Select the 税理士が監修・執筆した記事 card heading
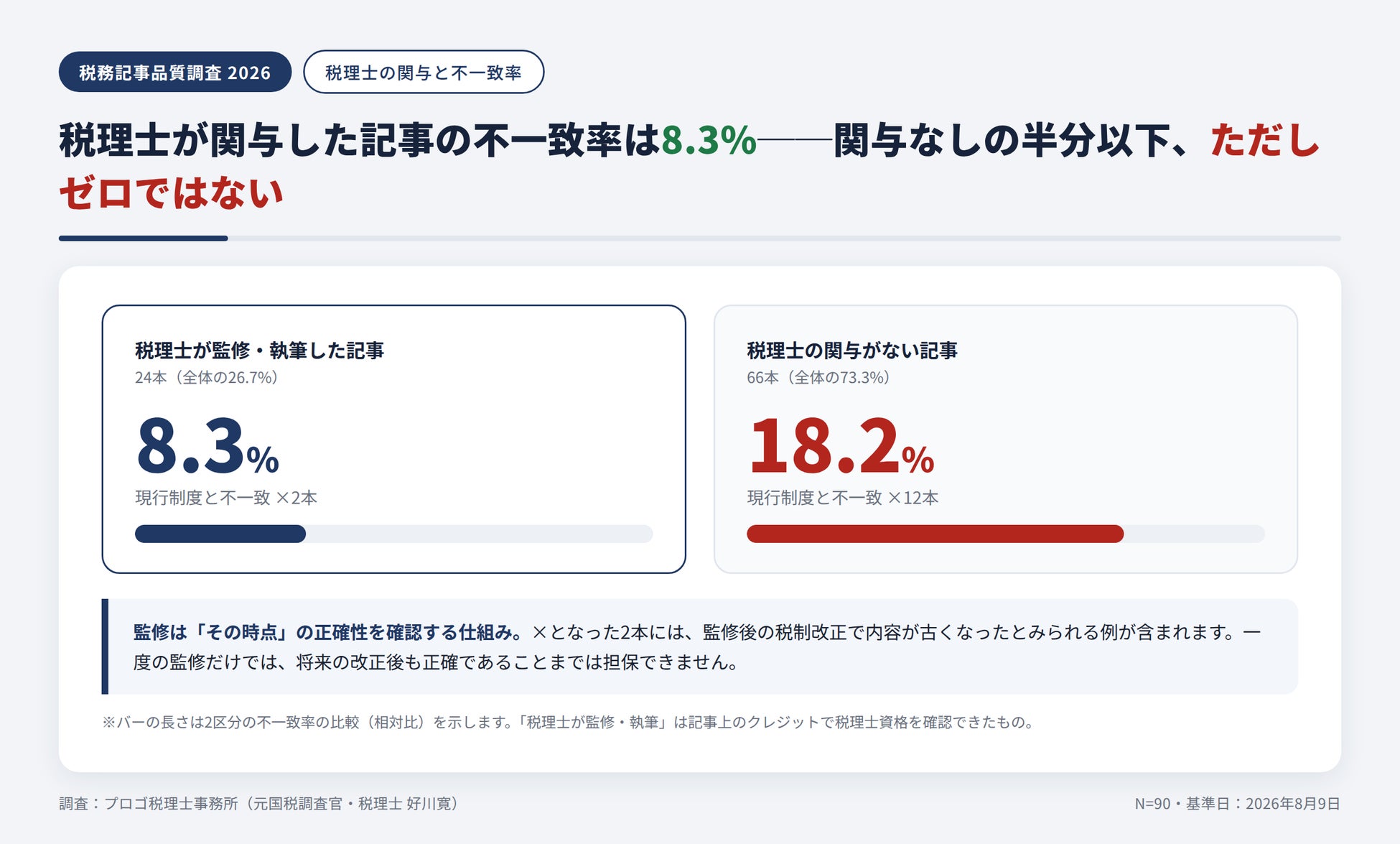This screenshot has height=844, width=1400. click(260, 351)
